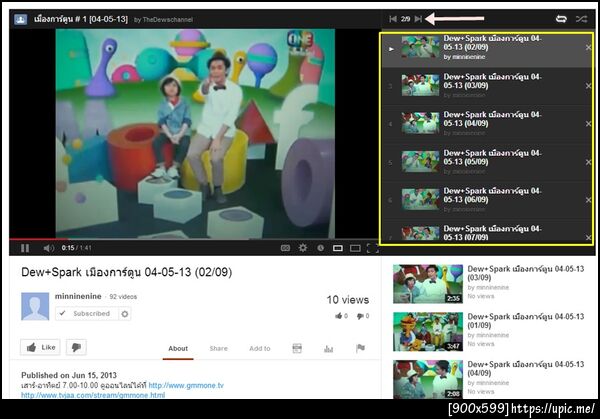Image resolution: width=600 pixels, height=419 pixels.
Task: Click the Dislike thumbs-down button
Action: click(76, 347)
